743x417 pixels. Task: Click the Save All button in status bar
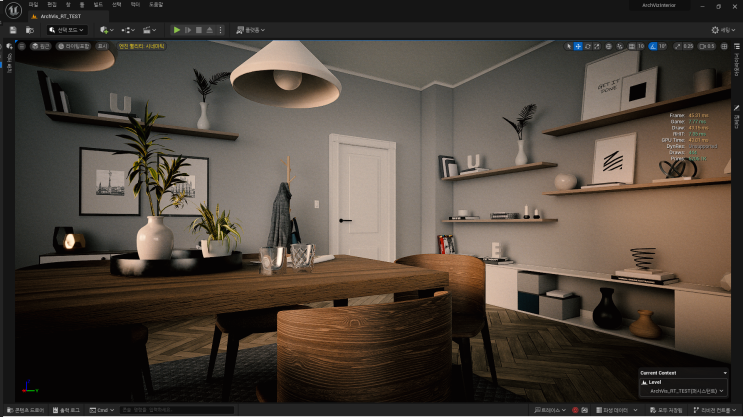[x=666, y=410]
